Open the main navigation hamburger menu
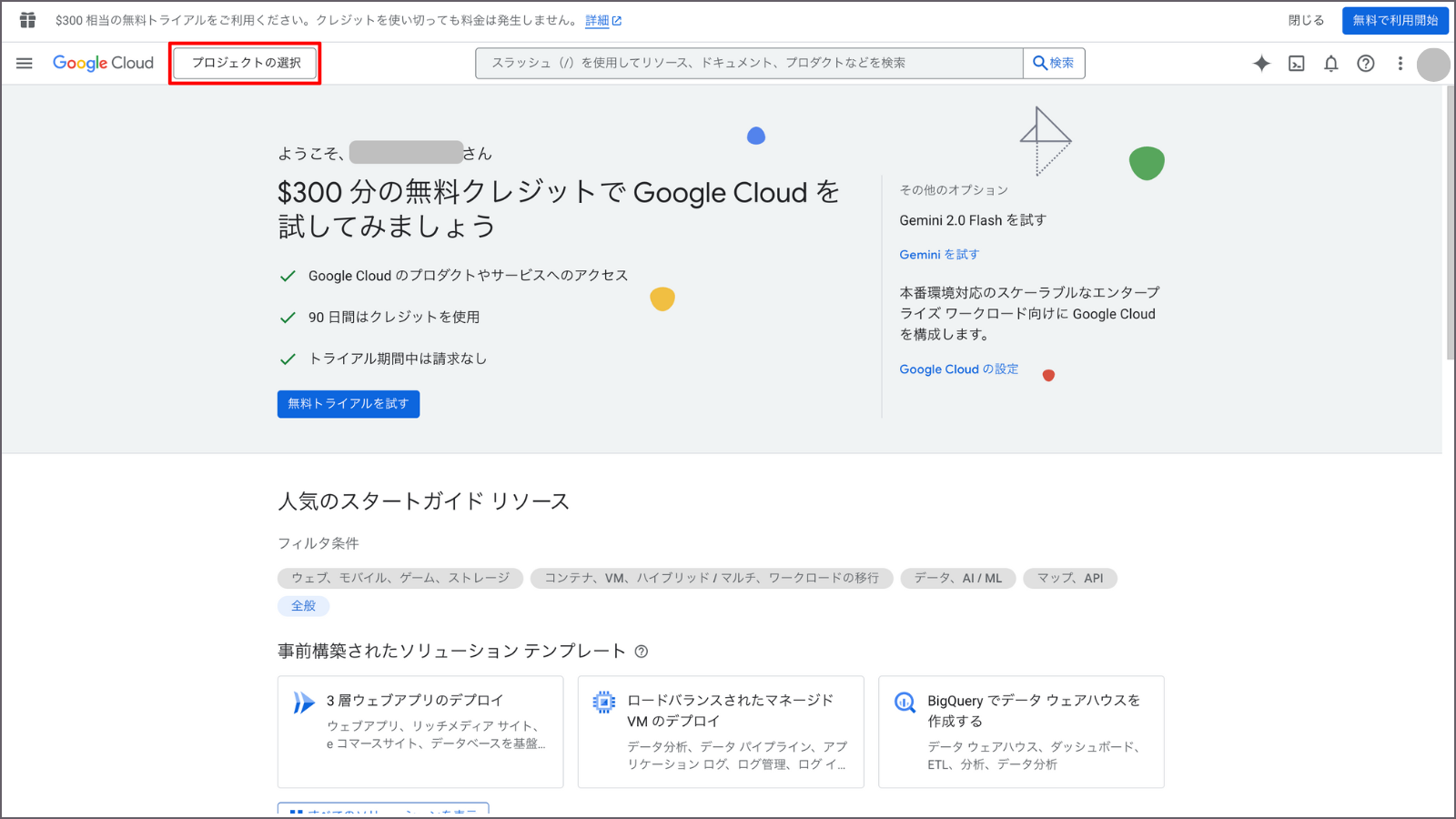 [x=25, y=63]
